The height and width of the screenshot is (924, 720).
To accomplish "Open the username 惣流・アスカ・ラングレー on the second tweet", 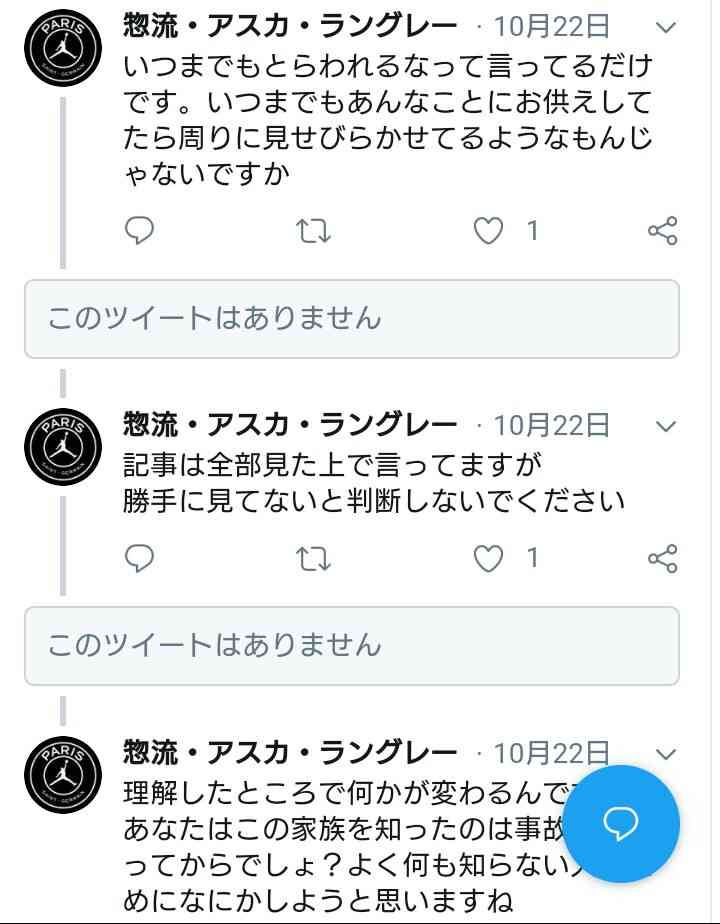I will (x=290, y=425).
